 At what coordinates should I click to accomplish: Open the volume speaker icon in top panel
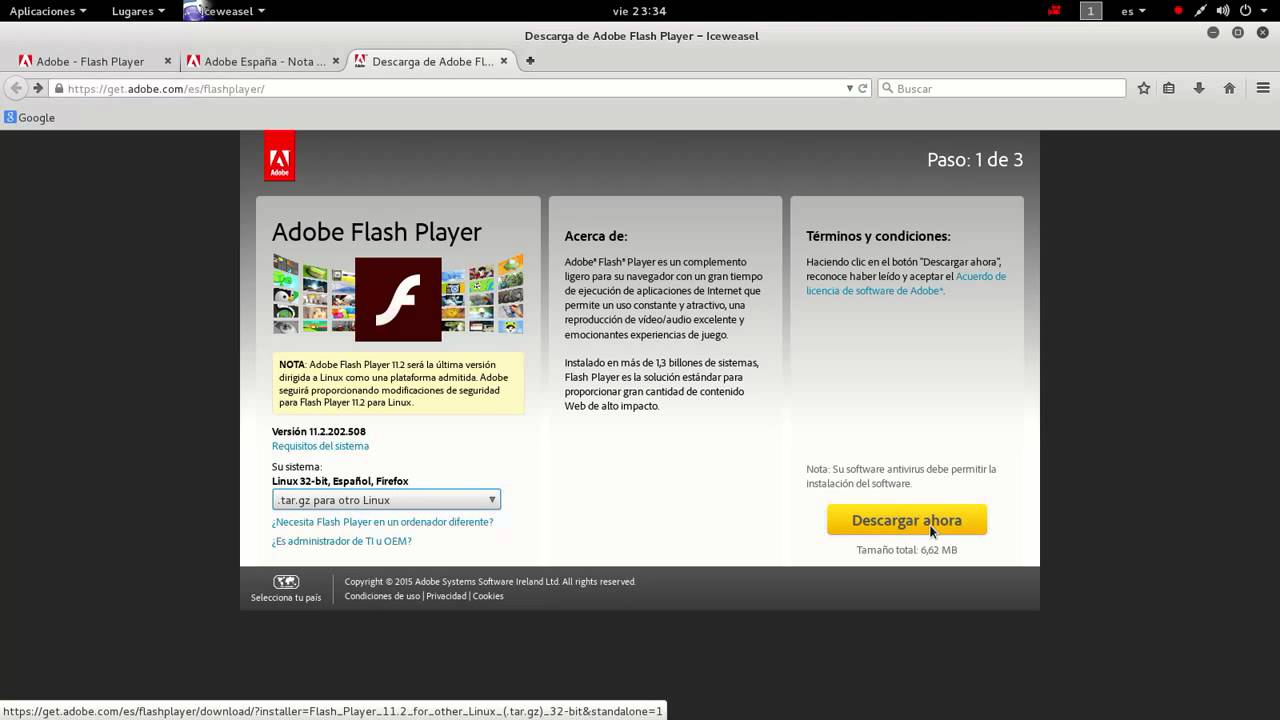pyautogui.click(x=1222, y=11)
